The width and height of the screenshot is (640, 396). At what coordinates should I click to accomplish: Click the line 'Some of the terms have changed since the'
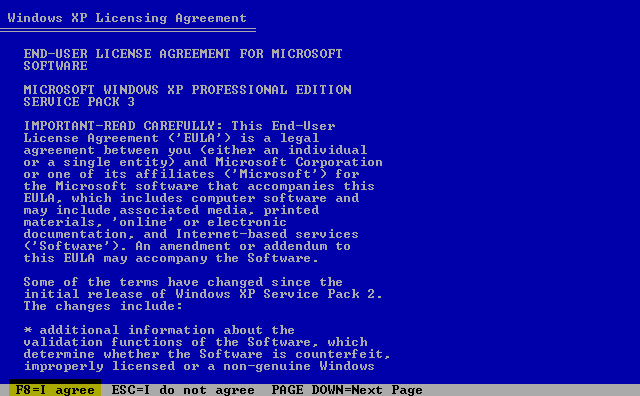(x=183, y=282)
